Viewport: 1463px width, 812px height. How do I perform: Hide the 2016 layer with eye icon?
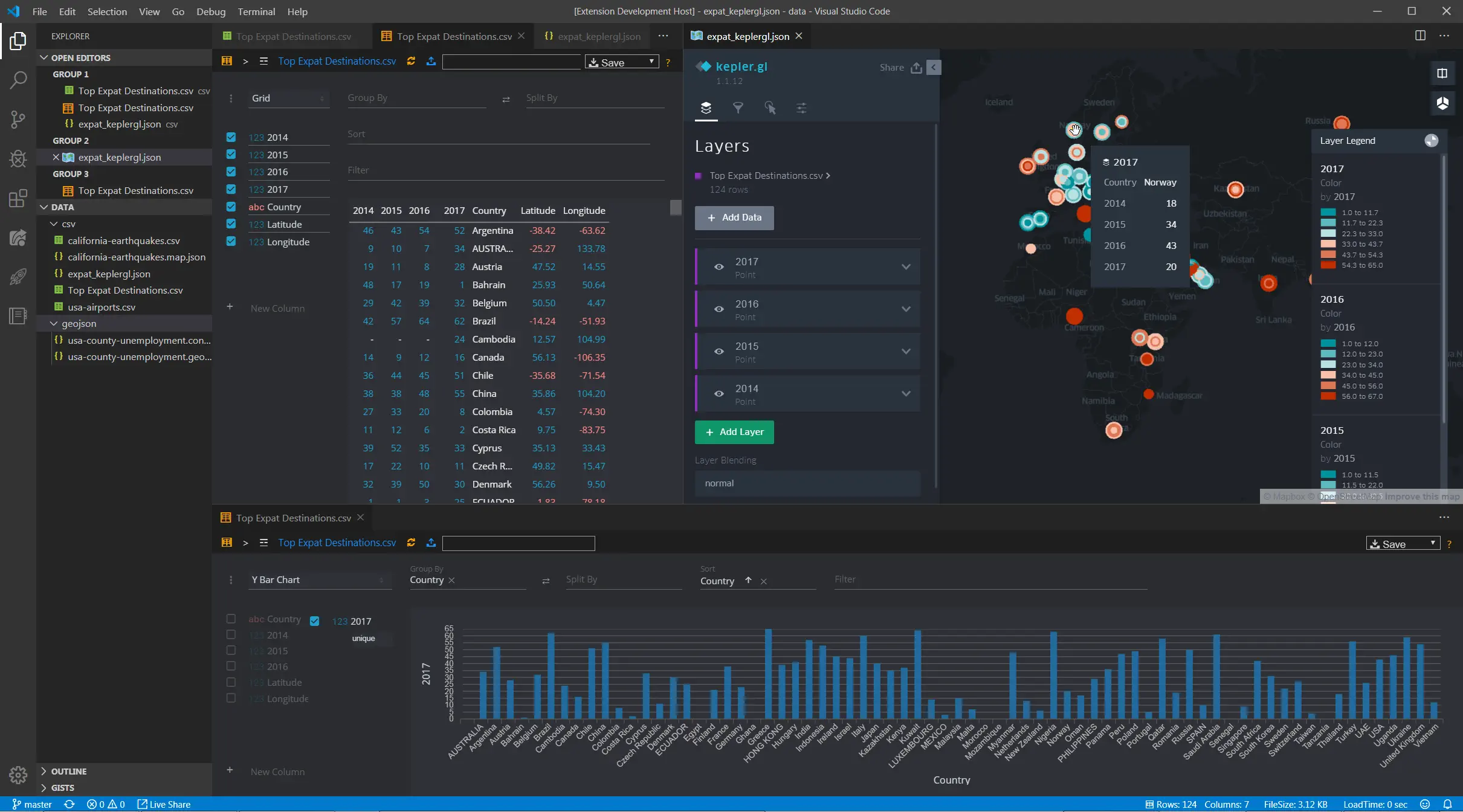[719, 309]
